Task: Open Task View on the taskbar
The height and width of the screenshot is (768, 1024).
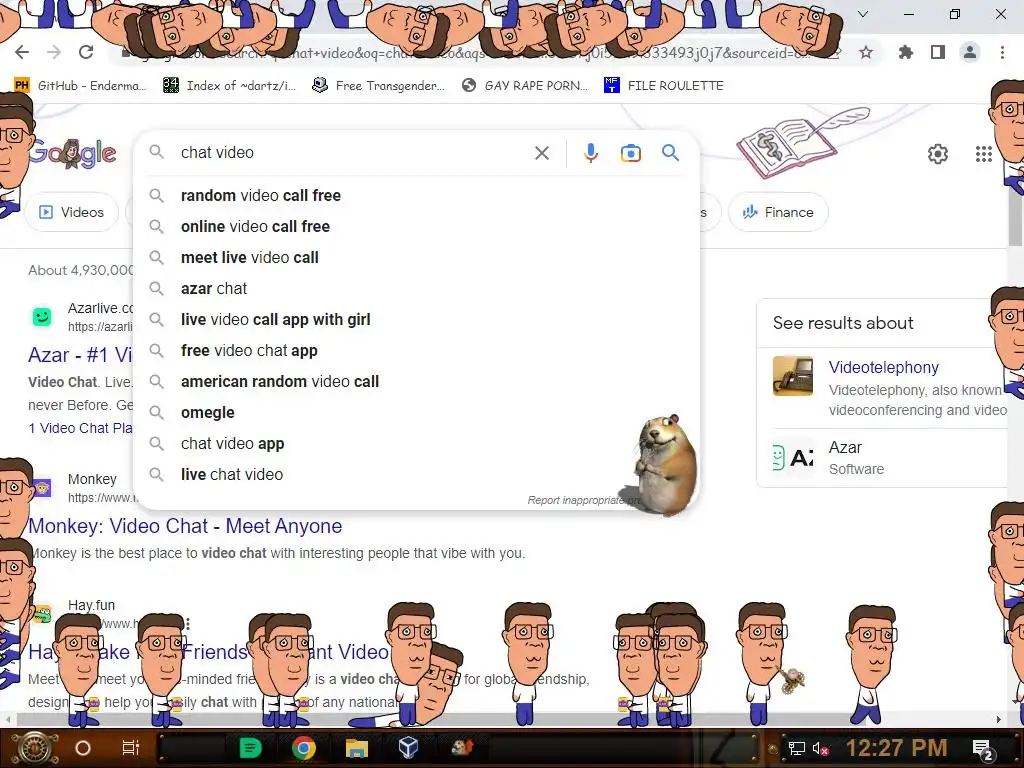Action: click(131, 748)
